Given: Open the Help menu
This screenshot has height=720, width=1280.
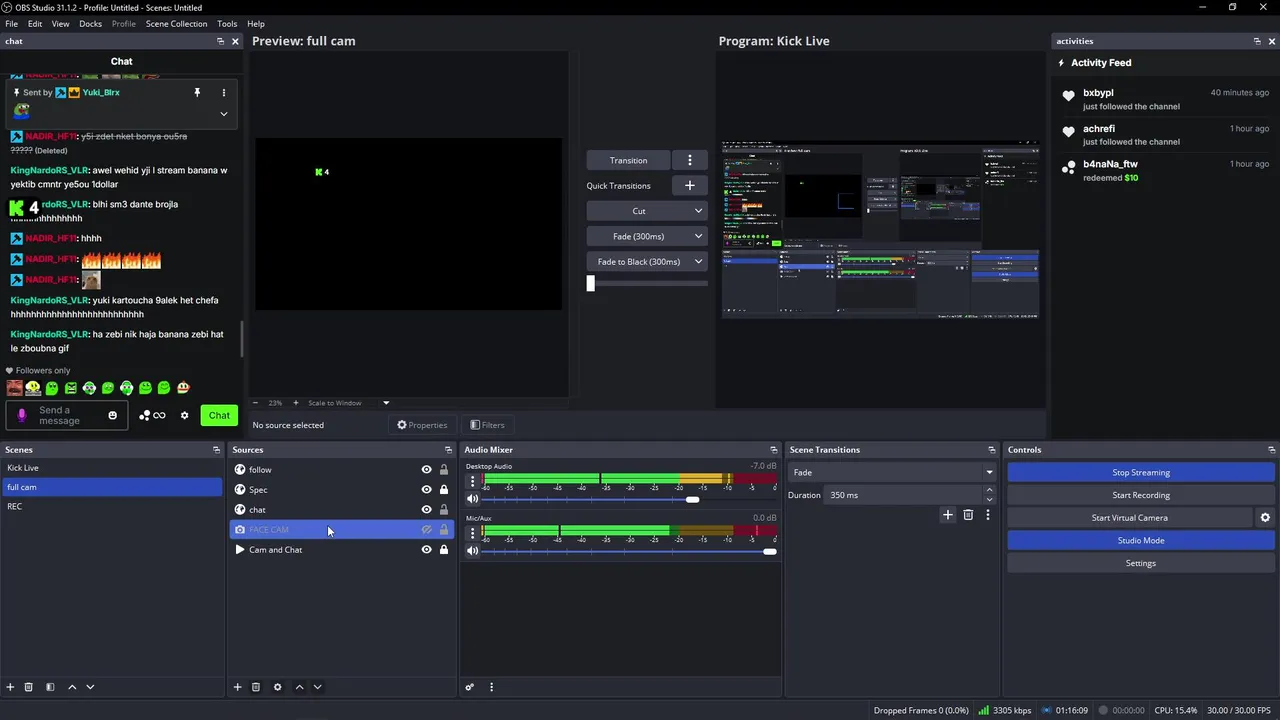Looking at the screenshot, I should tap(256, 24).
